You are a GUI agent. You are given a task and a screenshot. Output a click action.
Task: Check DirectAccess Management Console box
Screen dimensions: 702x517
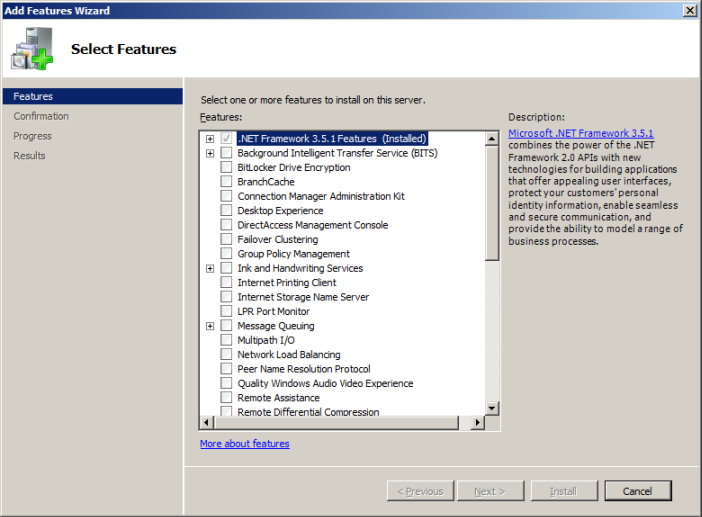226,225
